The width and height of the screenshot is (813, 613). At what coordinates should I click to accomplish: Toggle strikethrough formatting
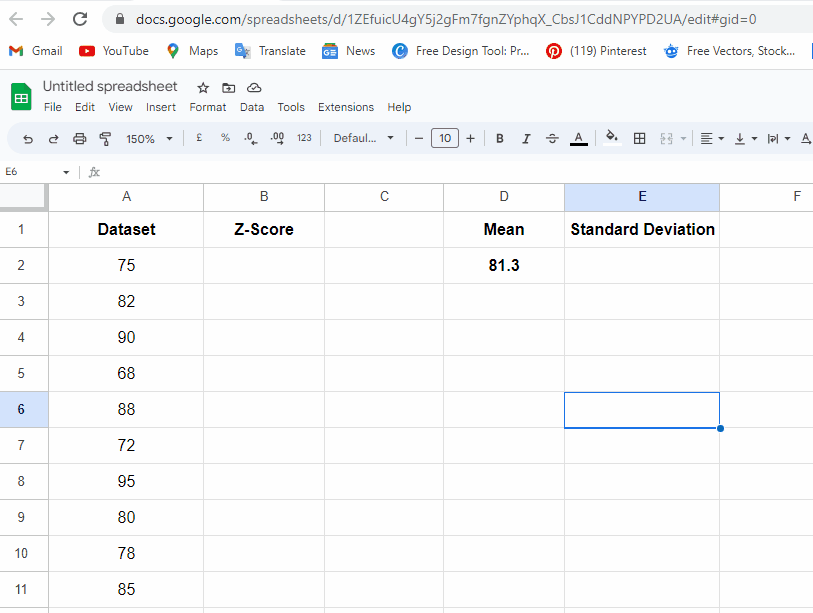click(552, 138)
